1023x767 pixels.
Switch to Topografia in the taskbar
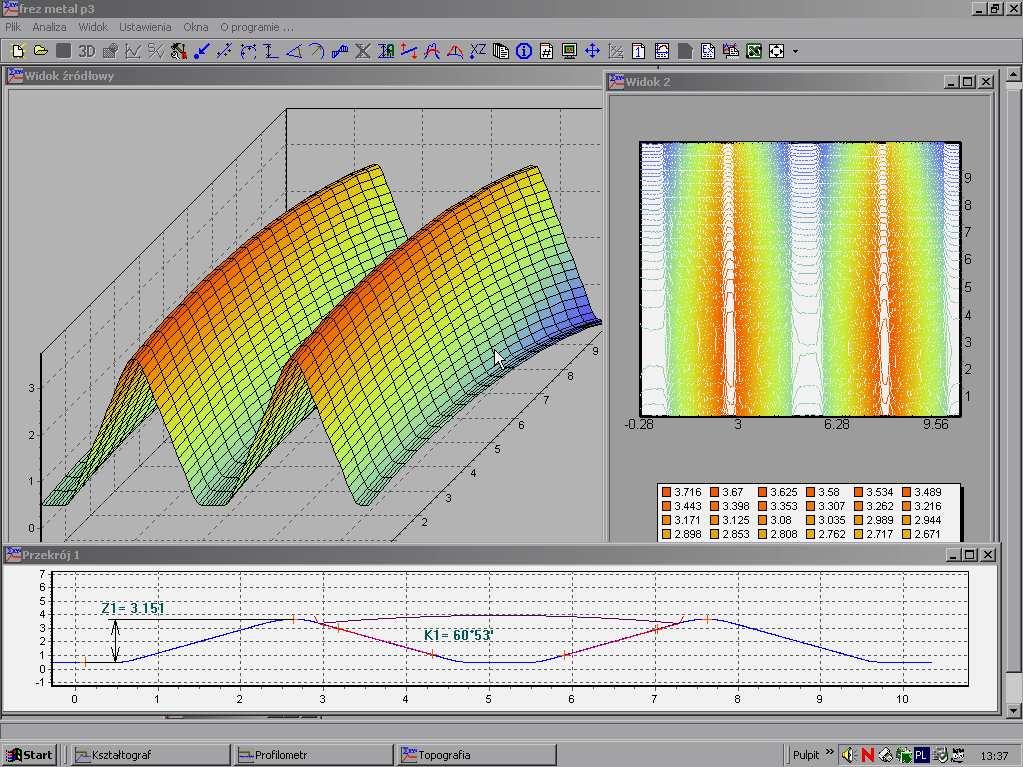click(477, 755)
